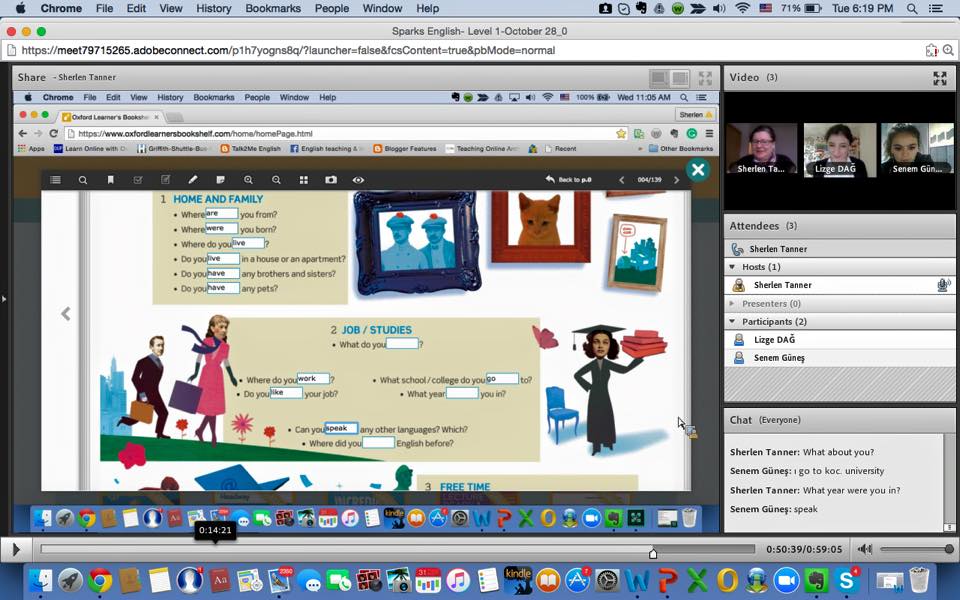Click Blogger Features bookmark in shared browser
This screenshot has width=960, height=600.
(x=405, y=149)
